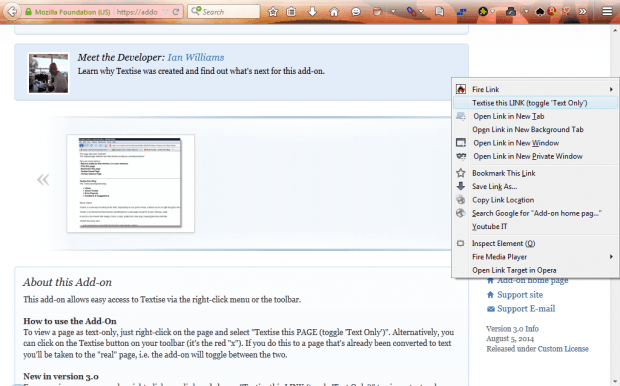Open the Downloads arrow icon
The image size is (620, 386).
coord(312,12)
